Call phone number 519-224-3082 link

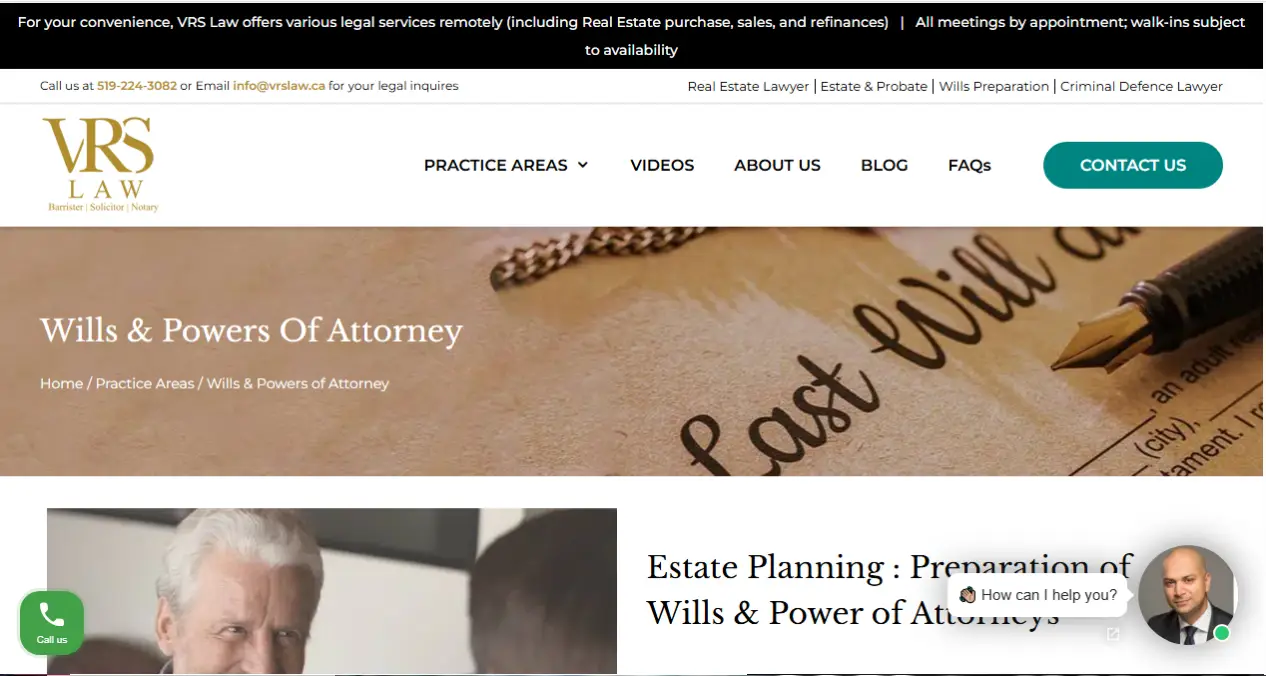click(137, 86)
